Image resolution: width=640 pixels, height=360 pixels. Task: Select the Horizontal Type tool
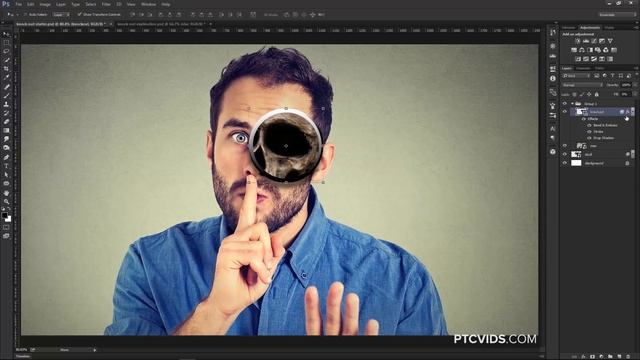pyautogui.click(x=6, y=166)
